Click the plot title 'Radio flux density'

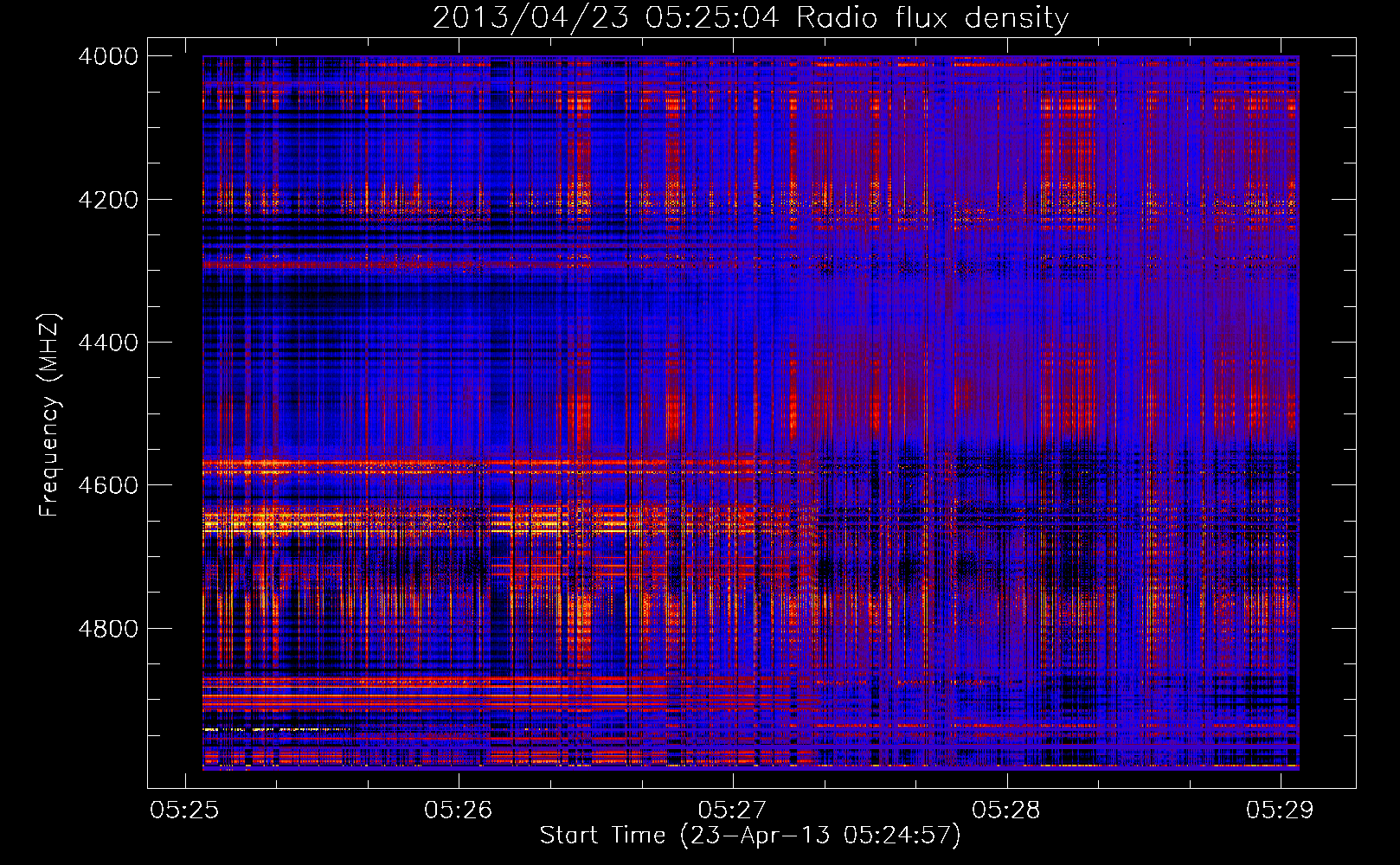tap(933, 17)
